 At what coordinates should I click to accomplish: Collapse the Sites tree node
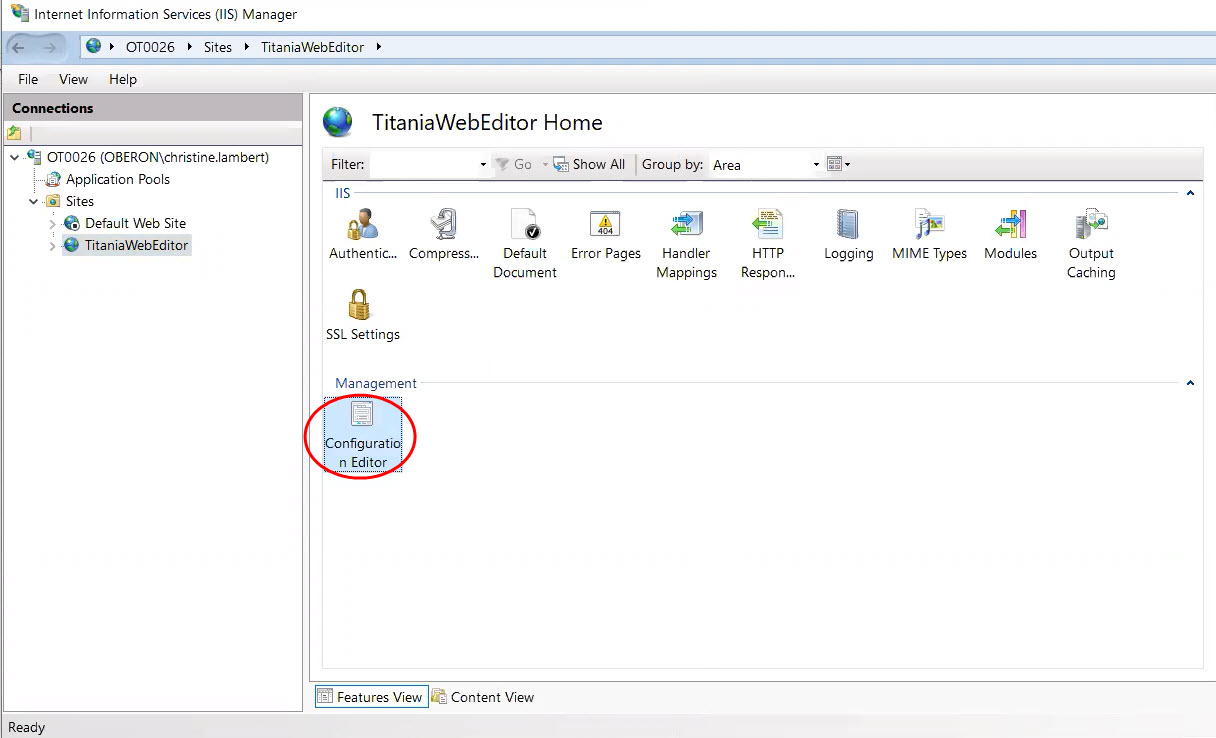pos(33,201)
